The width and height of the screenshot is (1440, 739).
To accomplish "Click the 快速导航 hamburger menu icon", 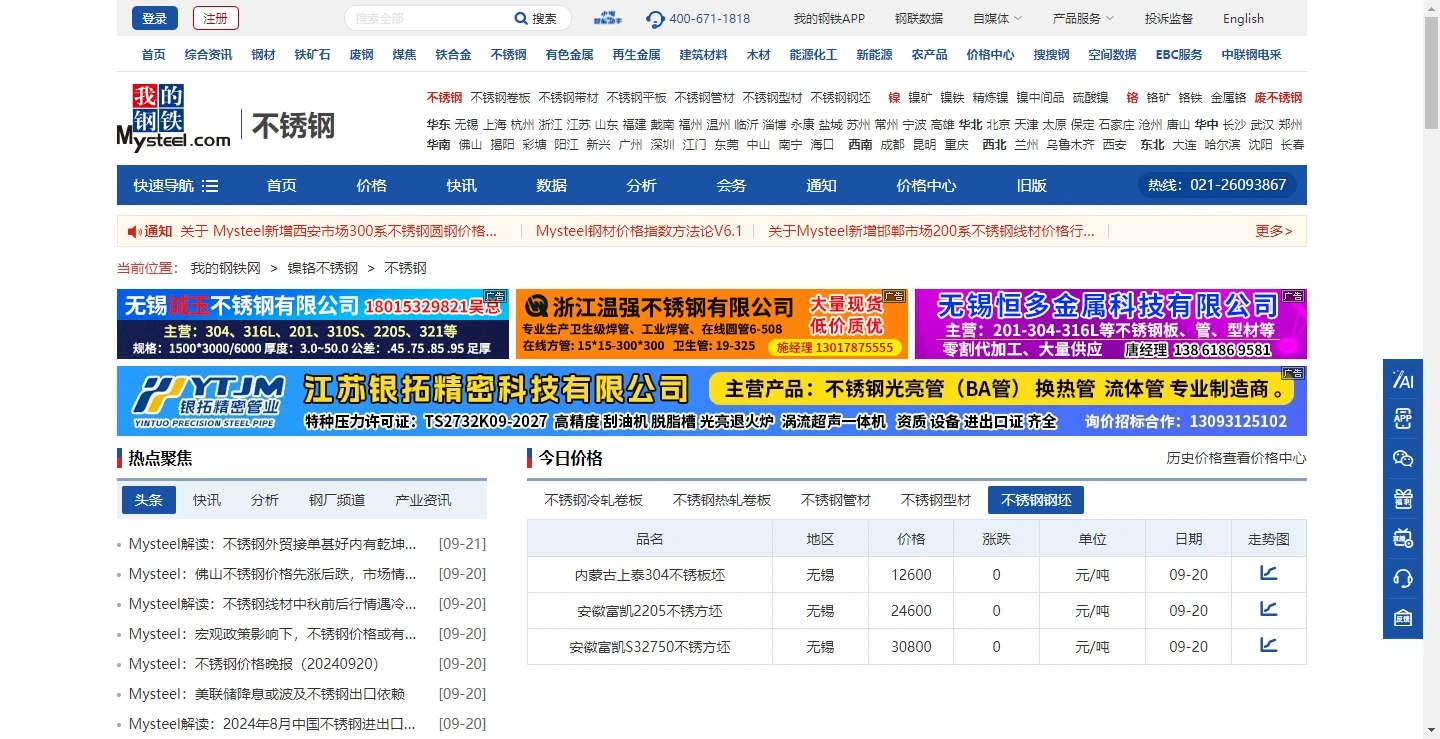I will 210,185.
